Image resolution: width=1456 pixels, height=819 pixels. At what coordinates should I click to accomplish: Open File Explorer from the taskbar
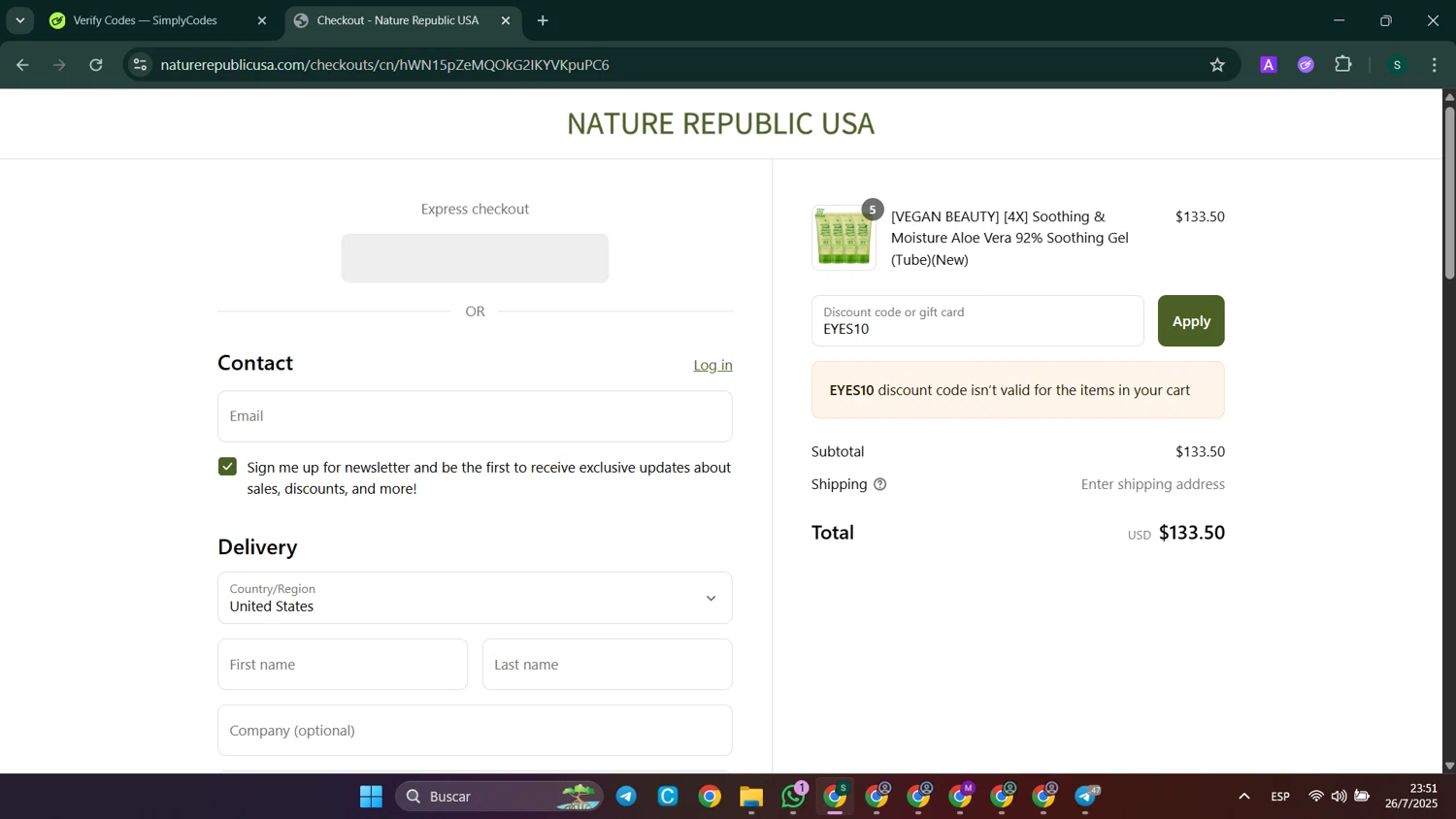click(x=751, y=797)
